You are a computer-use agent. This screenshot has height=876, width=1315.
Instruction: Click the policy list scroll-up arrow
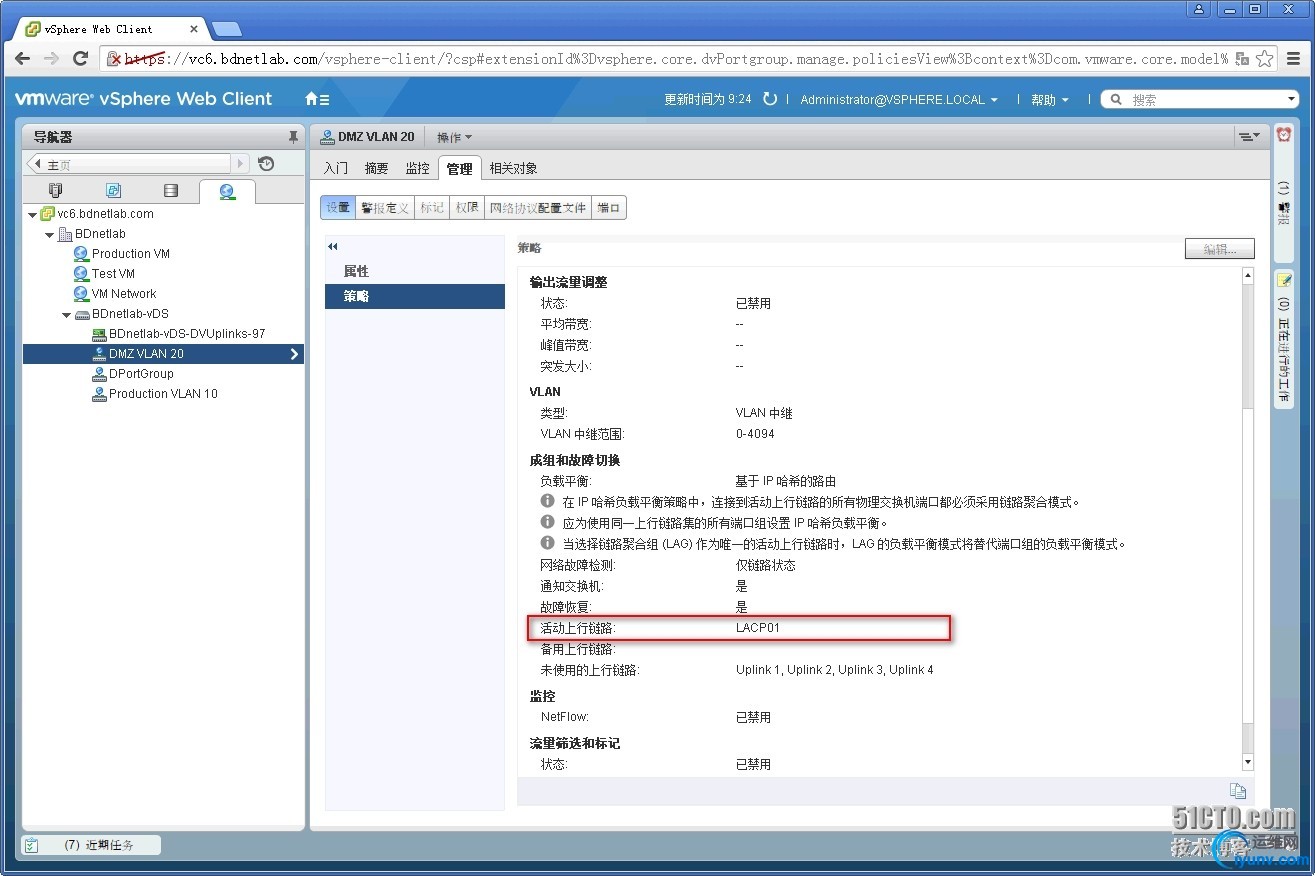[x=1247, y=275]
